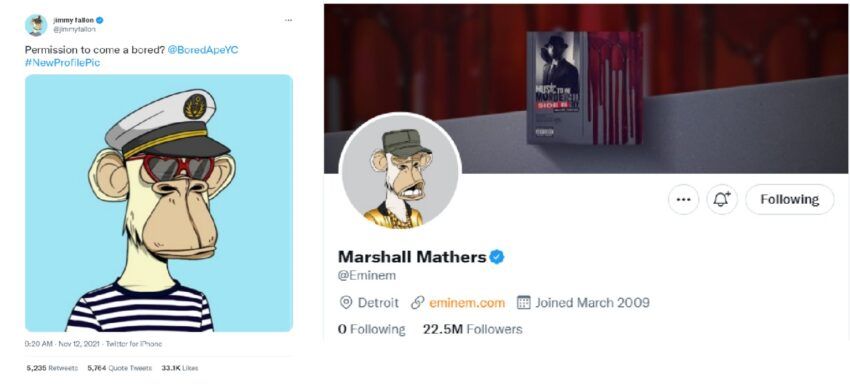Image resolution: width=850 pixels, height=387 pixels.
Task: Turn on notifications with the bell icon
Action: click(722, 199)
